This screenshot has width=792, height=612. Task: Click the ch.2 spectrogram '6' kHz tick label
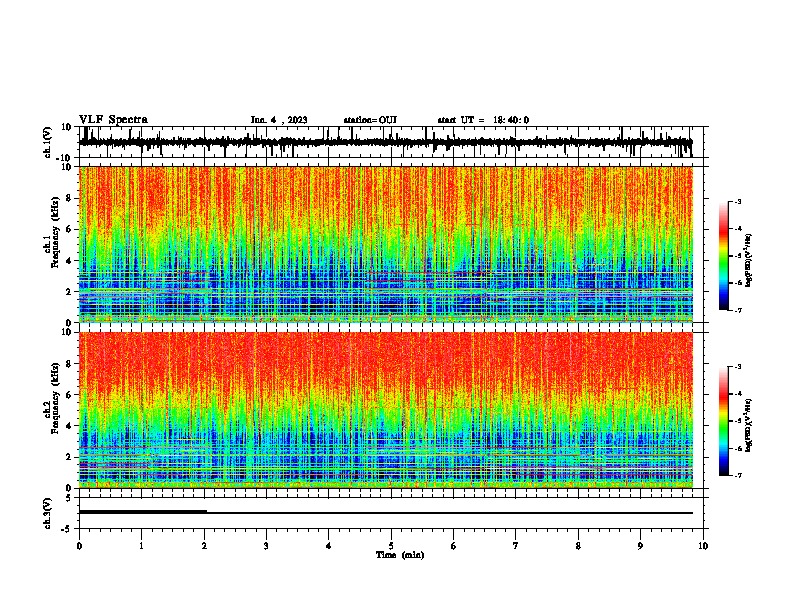(x=69, y=395)
